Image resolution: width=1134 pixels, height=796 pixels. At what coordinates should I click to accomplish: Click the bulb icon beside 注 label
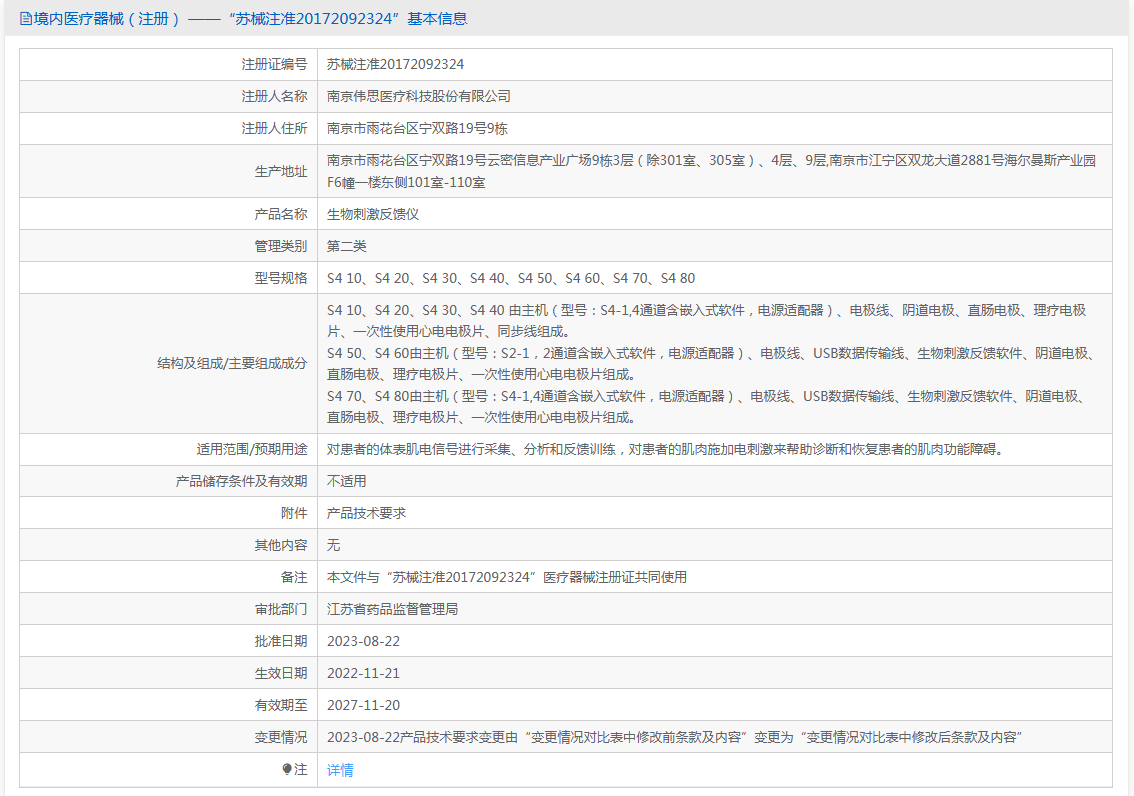(x=287, y=769)
